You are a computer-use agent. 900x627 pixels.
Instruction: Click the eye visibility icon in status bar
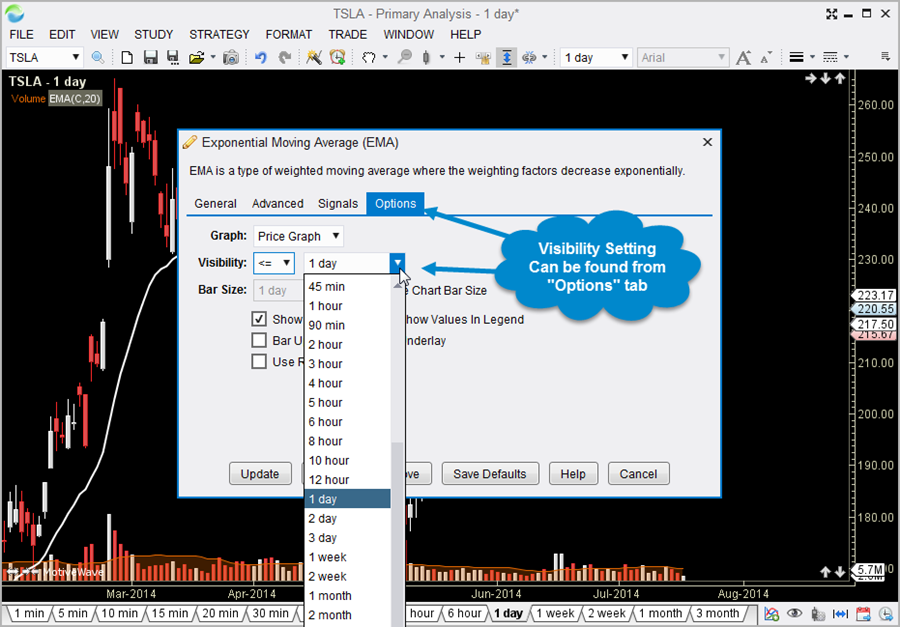[x=794, y=614]
